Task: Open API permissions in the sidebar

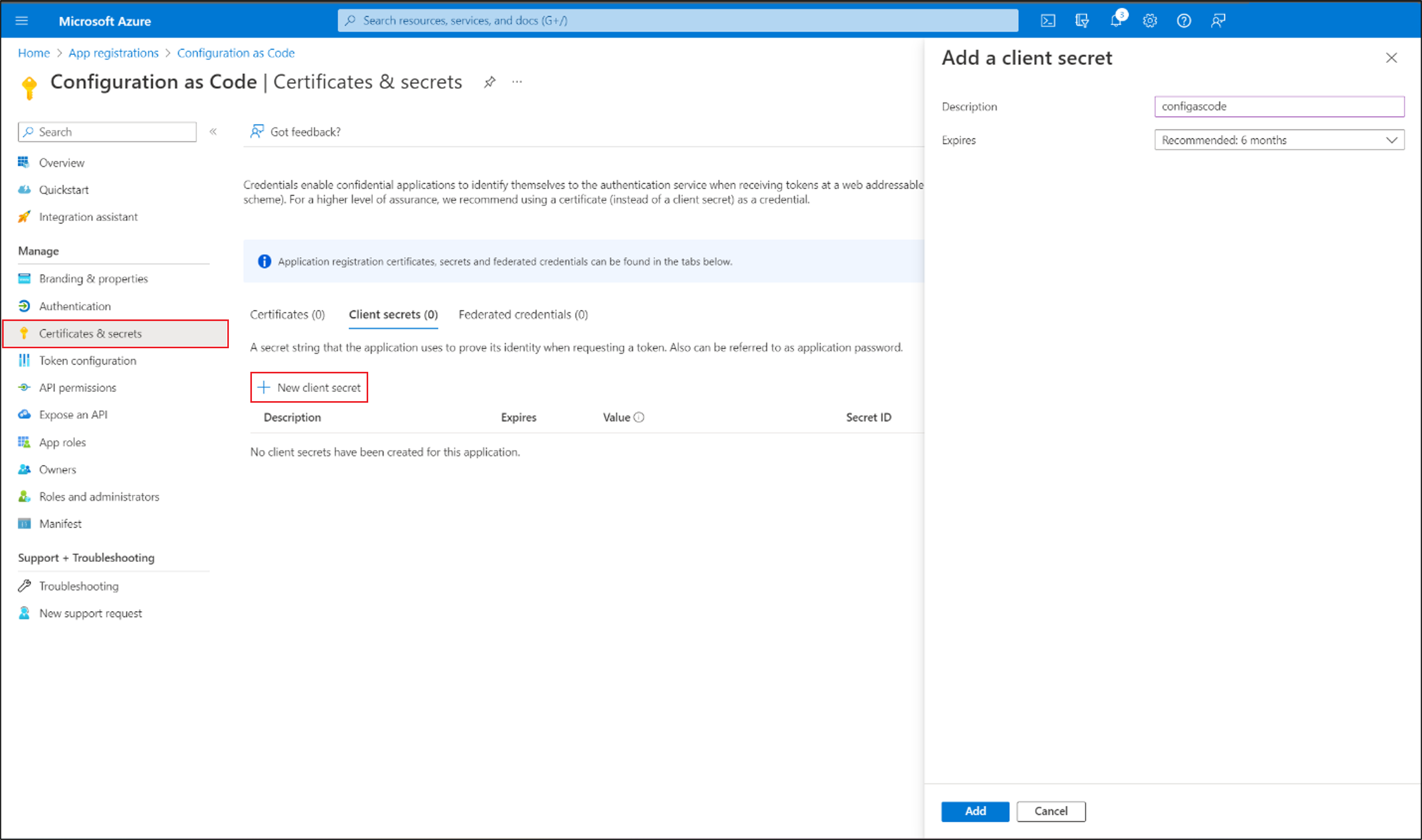Action: (x=78, y=388)
